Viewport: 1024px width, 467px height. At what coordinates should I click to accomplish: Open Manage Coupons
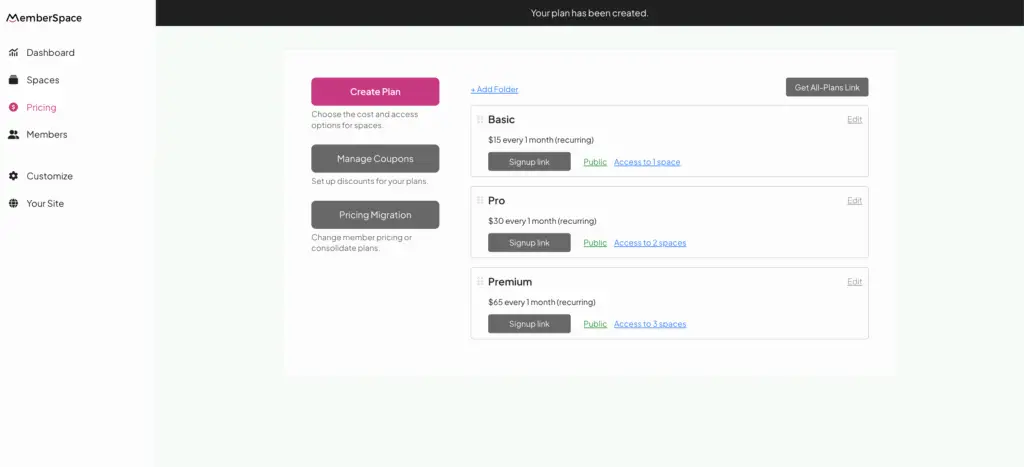click(x=375, y=159)
